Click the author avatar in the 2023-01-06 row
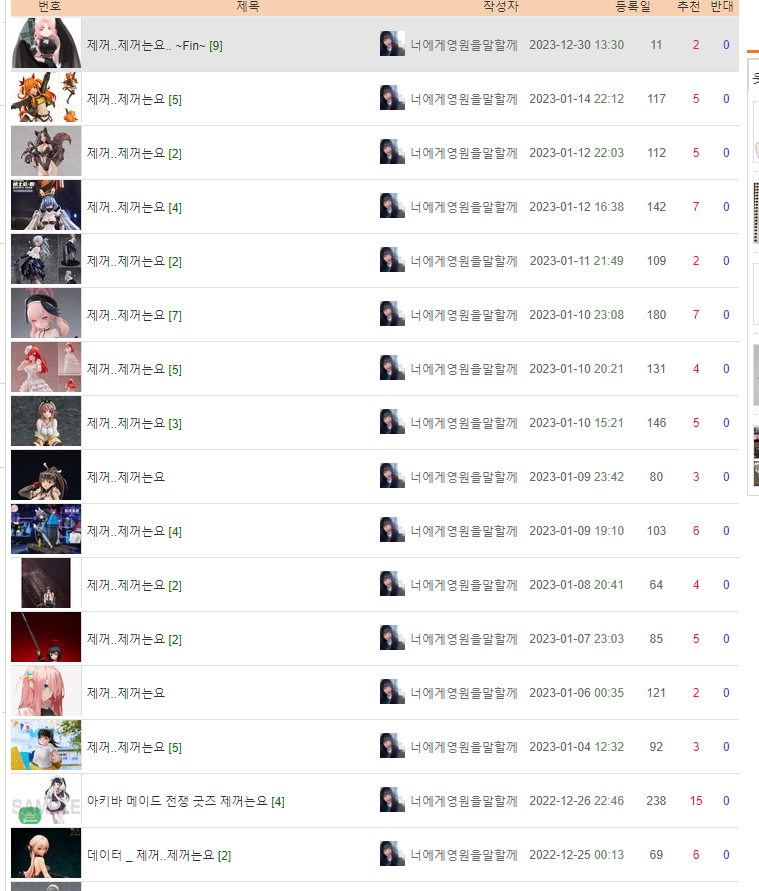The height and width of the screenshot is (891, 759). pos(392,692)
